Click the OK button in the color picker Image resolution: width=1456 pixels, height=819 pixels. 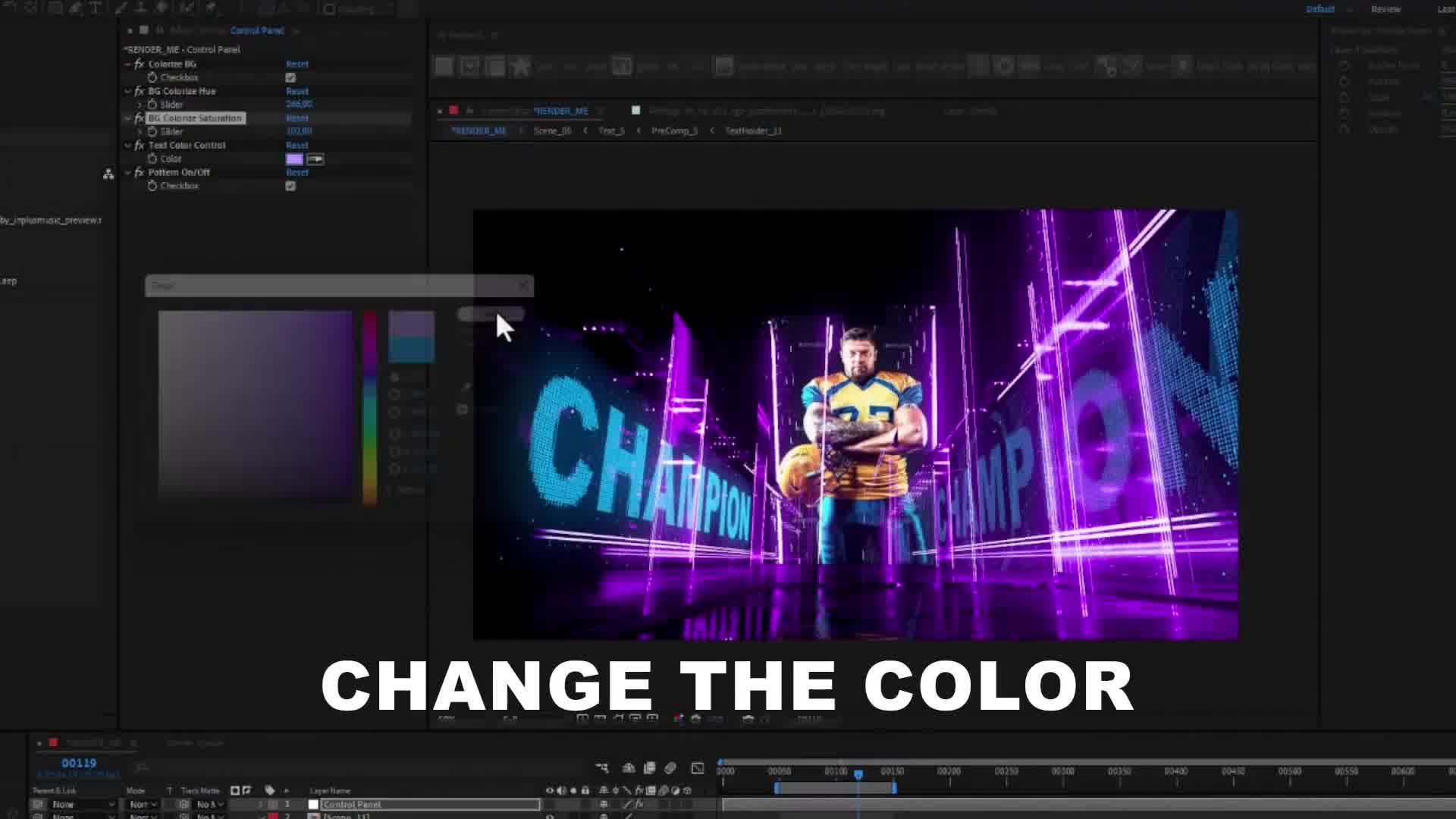(491, 314)
